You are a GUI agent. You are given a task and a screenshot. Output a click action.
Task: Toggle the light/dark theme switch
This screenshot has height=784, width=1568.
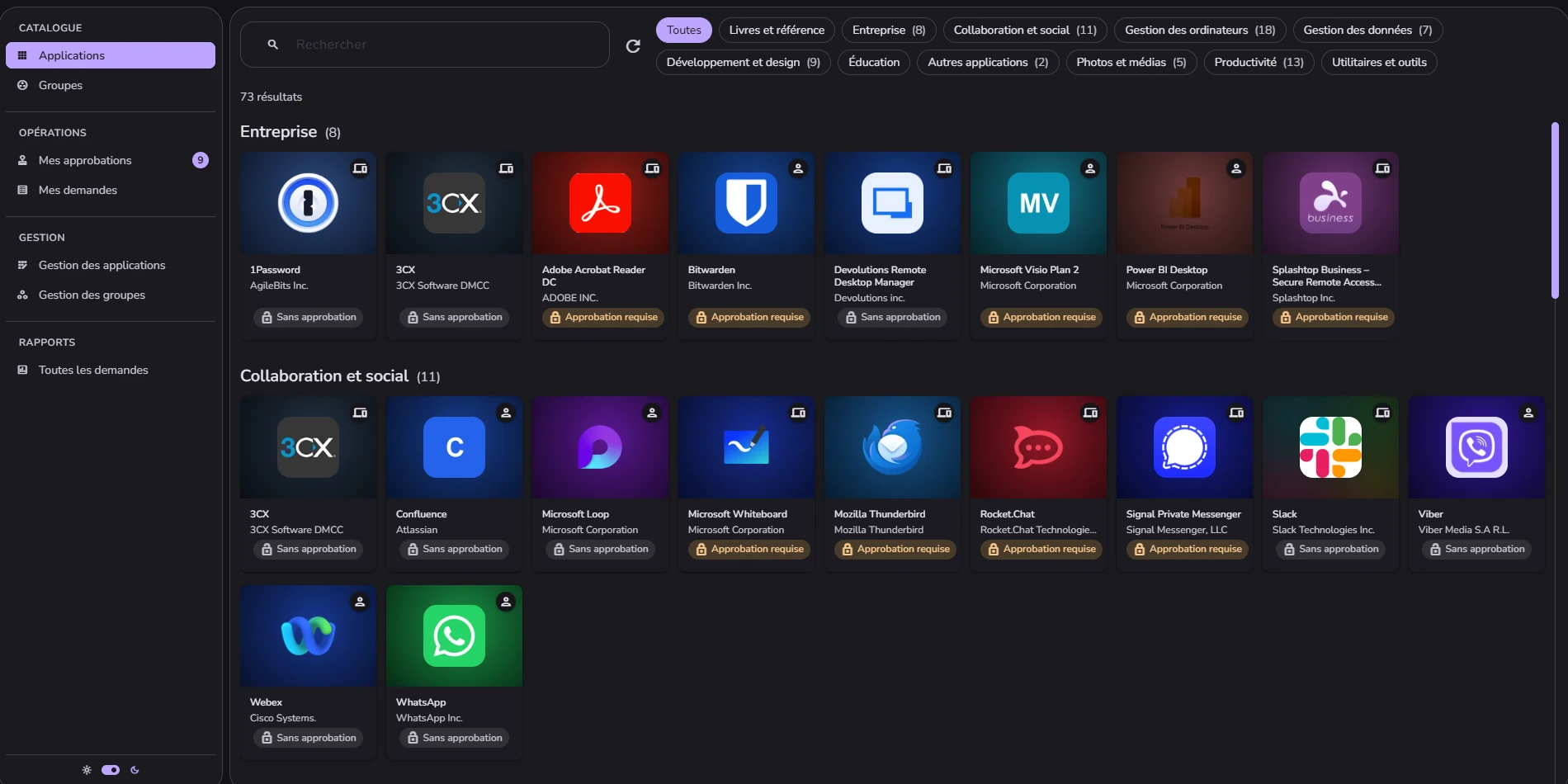(111, 770)
